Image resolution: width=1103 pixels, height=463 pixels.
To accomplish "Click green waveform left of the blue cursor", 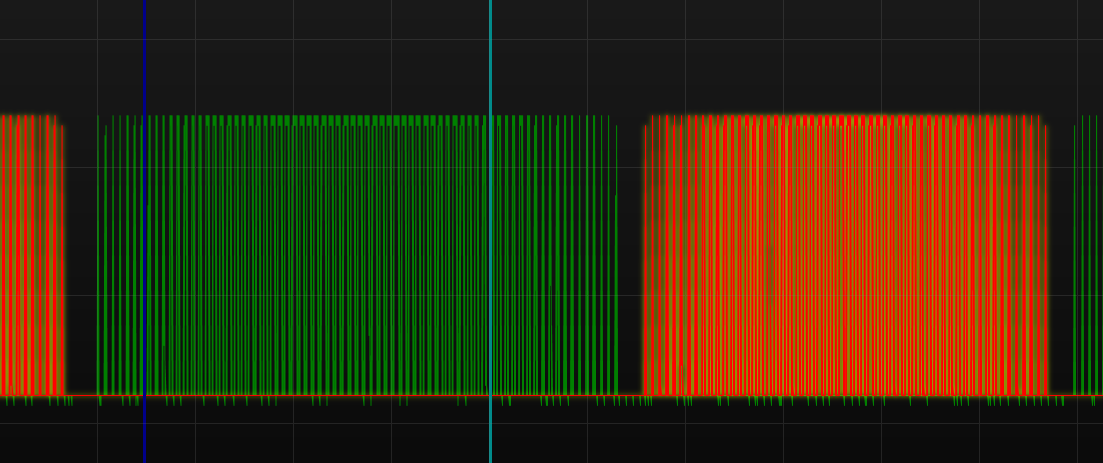I will point(120,255).
